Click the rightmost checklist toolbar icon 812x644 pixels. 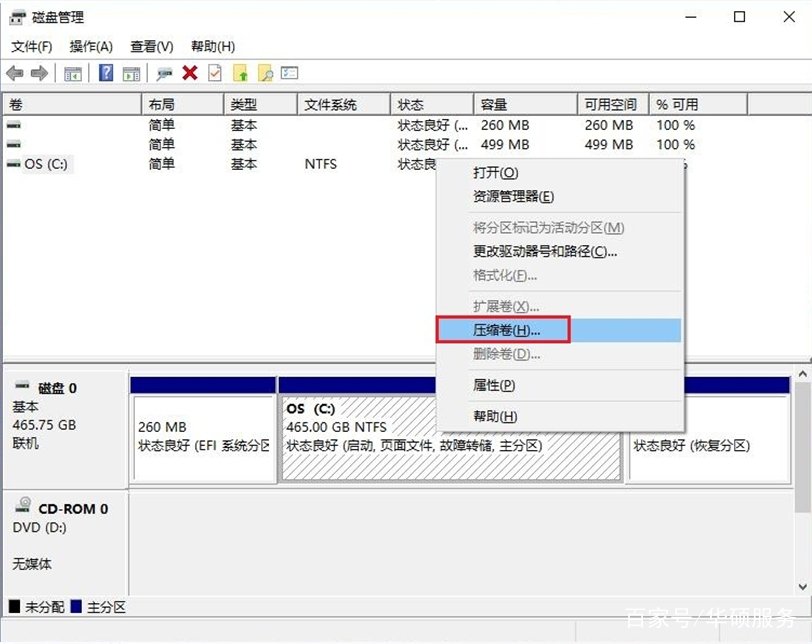point(290,72)
